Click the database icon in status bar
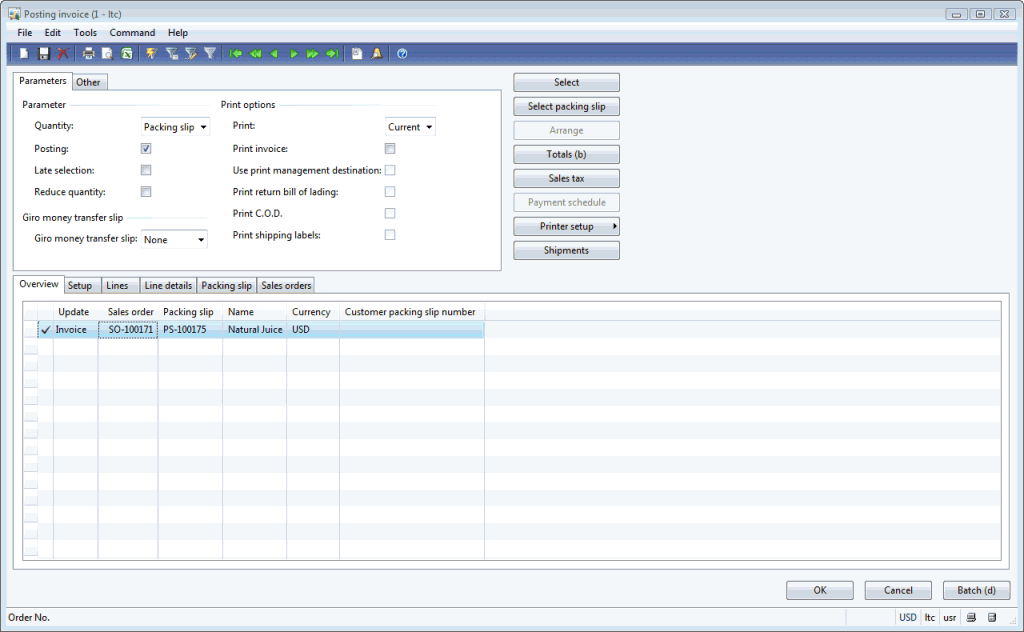The height and width of the screenshot is (632, 1024). point(992,618)
